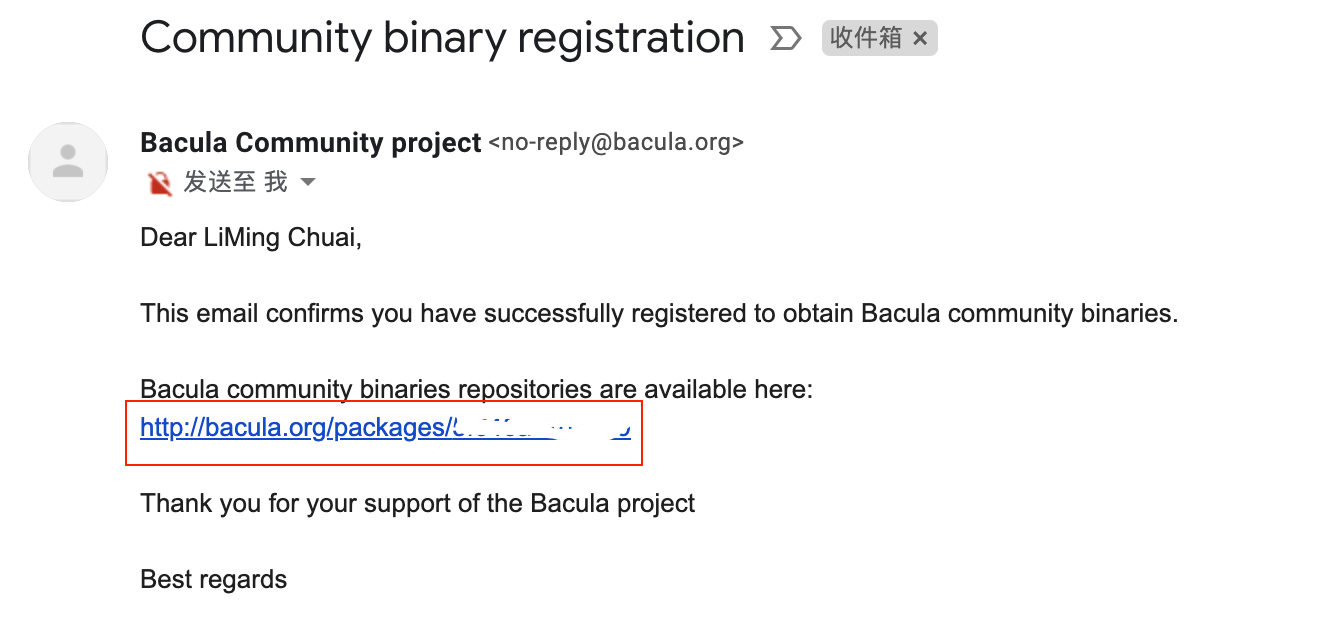Click the sentence starting This email confirms
Screen dimensions: 1320x640
tap(659, 313)
